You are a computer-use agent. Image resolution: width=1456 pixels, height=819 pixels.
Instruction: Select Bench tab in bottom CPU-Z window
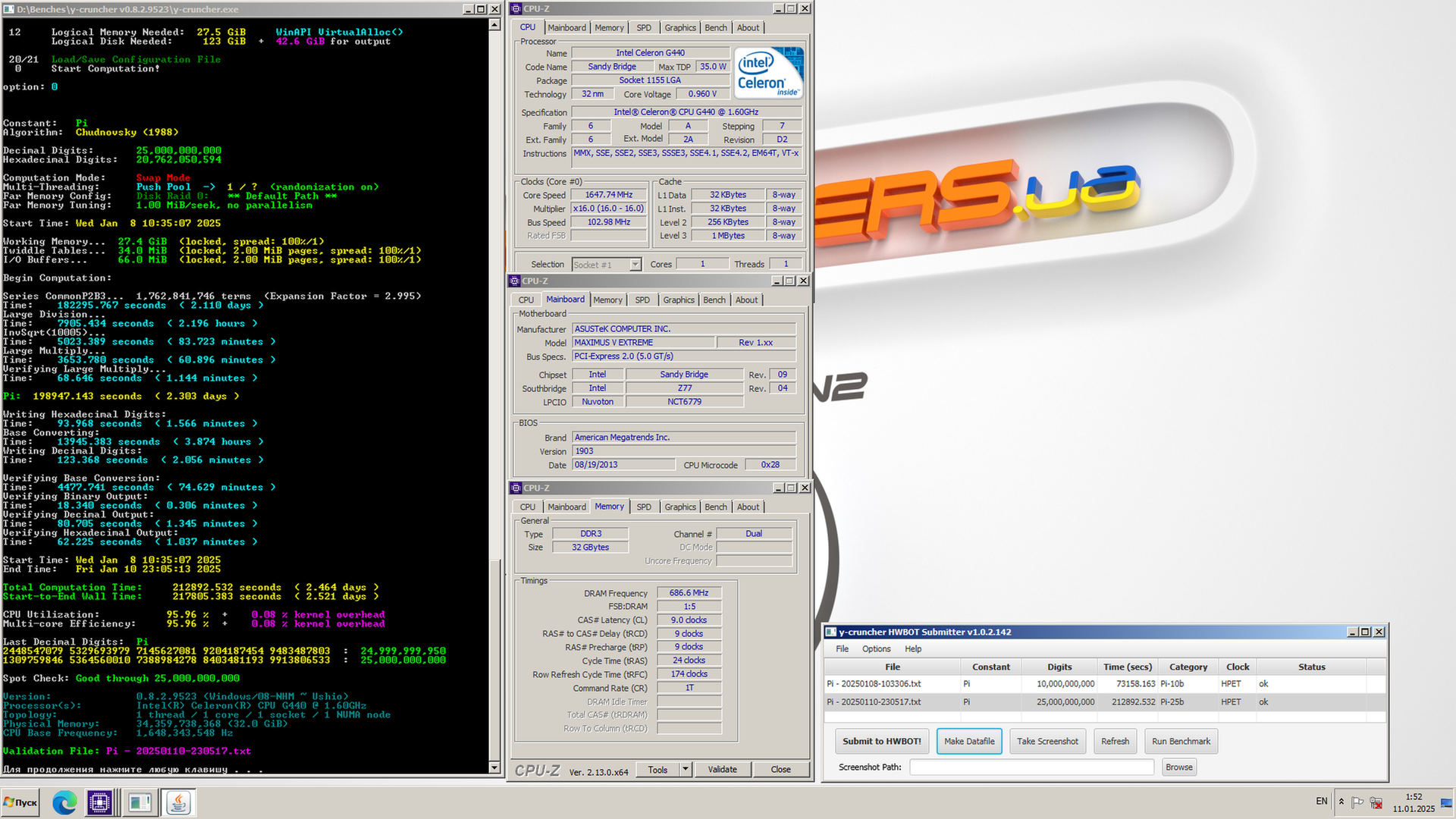[715, 507]
